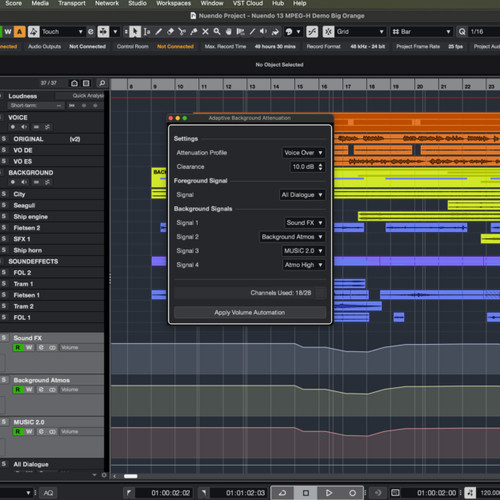Toggle Read automation on MUSIC 2.0 track
The height and width of the screenshot is (500, 500).
(18, 432)
